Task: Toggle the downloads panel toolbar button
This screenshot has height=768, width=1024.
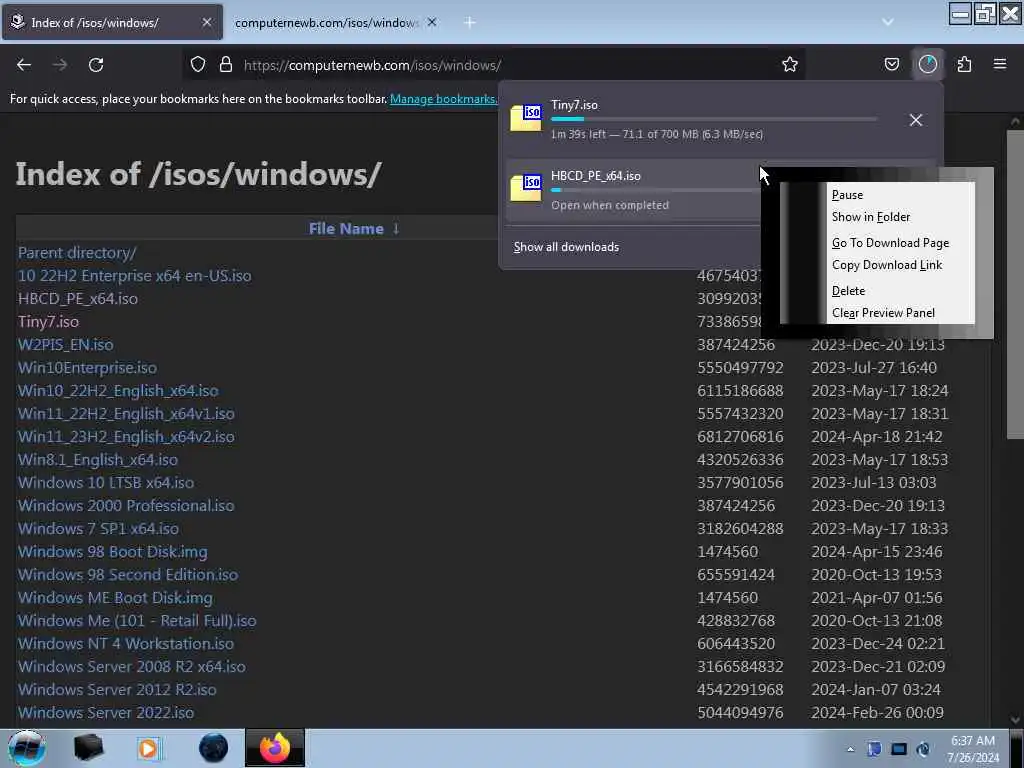Action: [x=927, y=65]
